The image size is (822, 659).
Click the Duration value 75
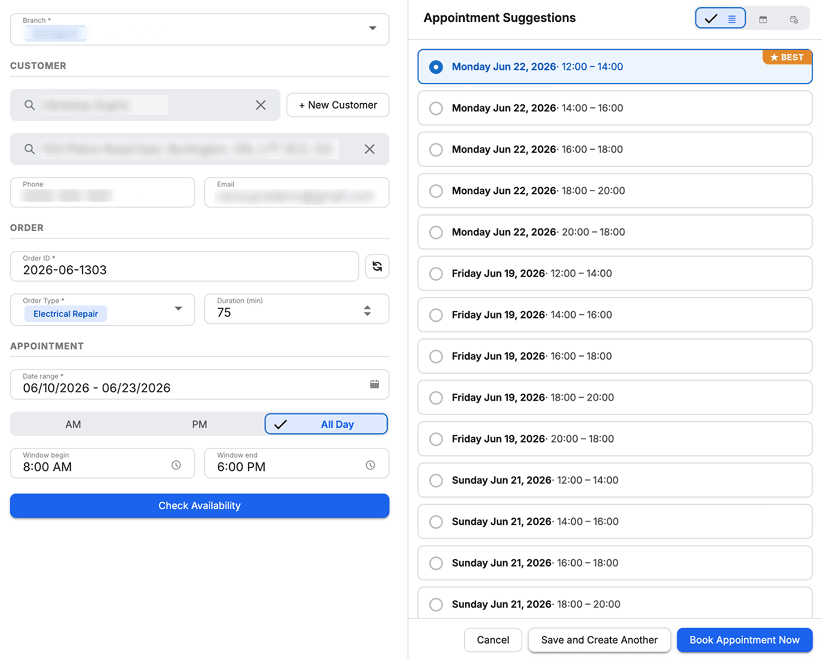[224, 312]
